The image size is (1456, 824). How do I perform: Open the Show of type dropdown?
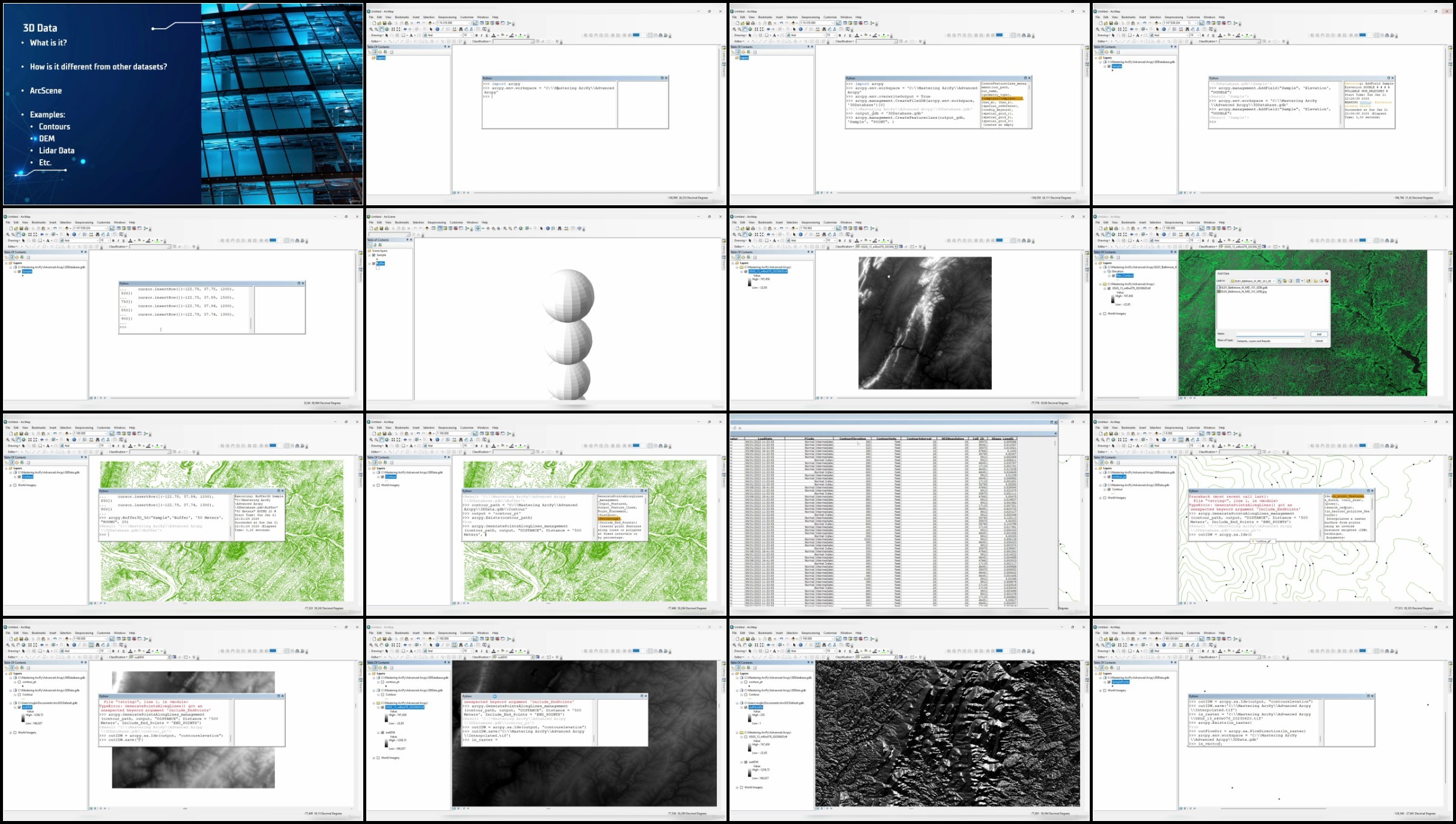click(x=1270, y=341)
